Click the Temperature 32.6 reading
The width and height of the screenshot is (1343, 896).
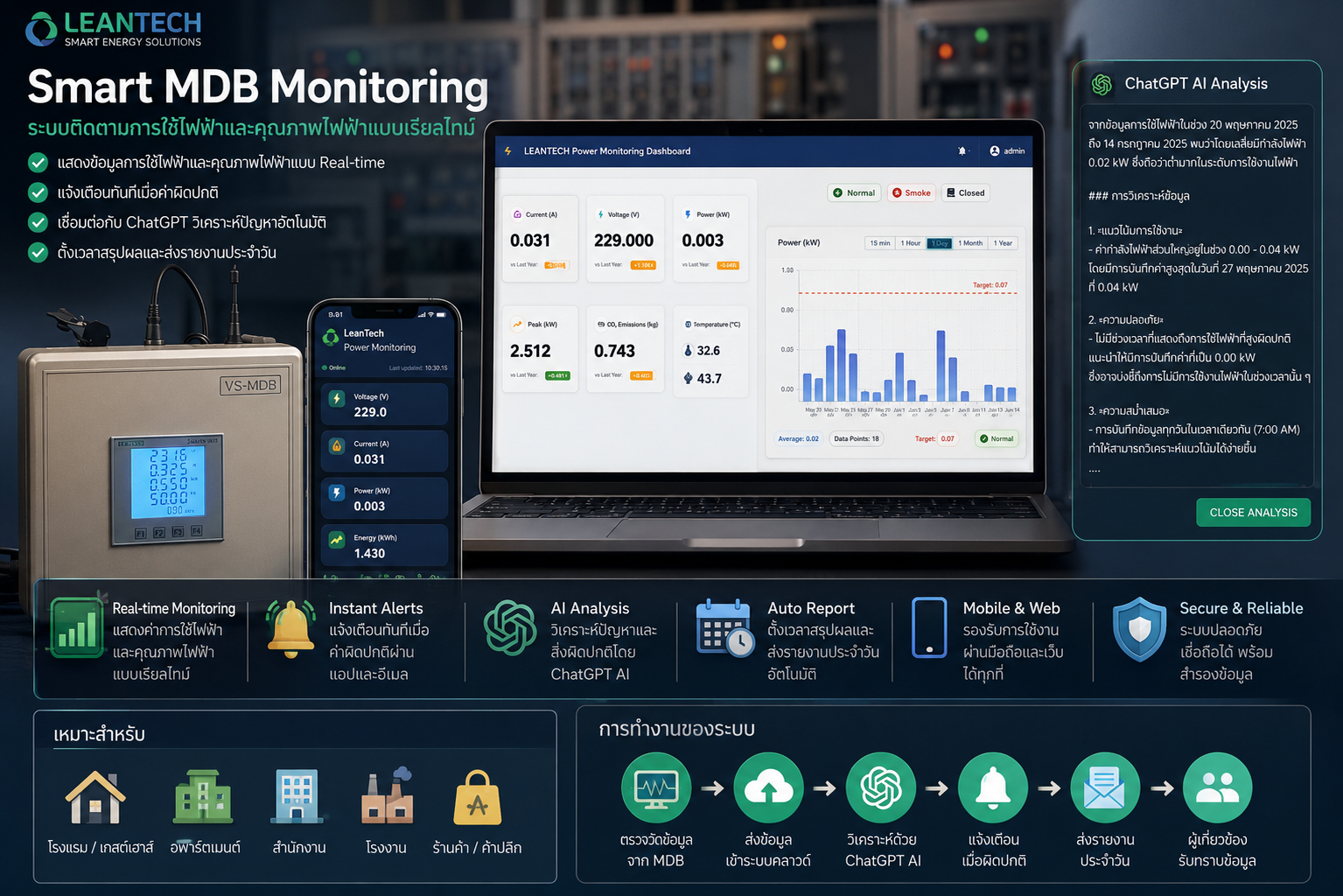[x=702, y=351]
